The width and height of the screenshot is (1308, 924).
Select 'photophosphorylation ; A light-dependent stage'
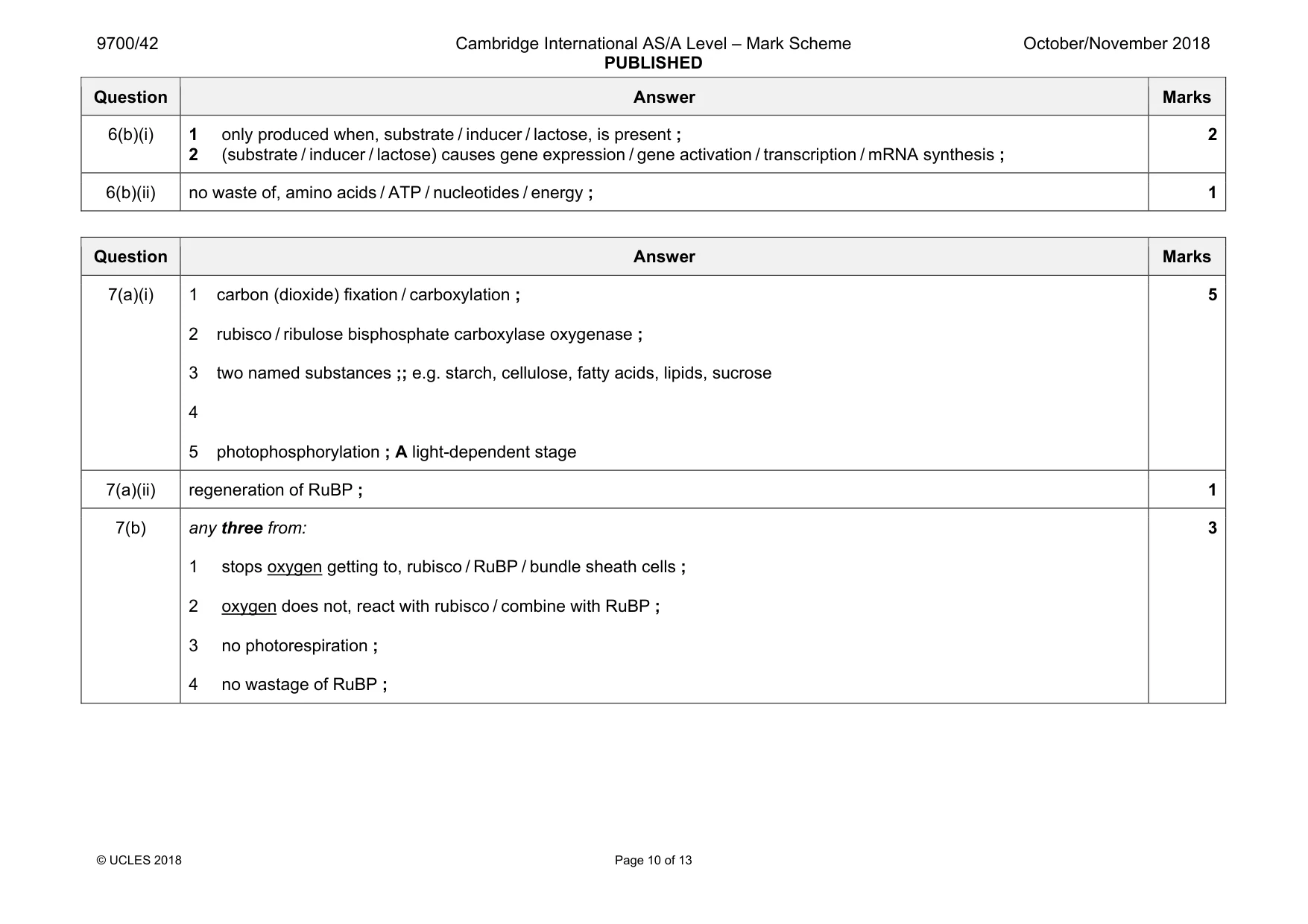396,452
